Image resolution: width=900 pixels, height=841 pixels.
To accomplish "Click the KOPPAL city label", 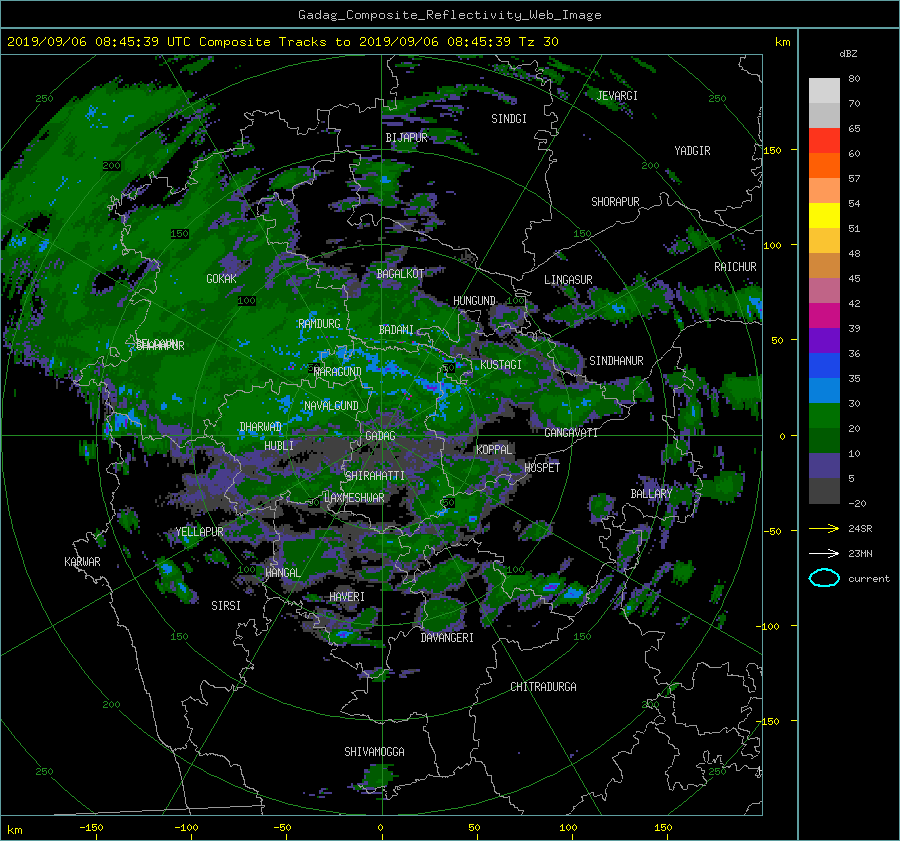I will 494,450.
